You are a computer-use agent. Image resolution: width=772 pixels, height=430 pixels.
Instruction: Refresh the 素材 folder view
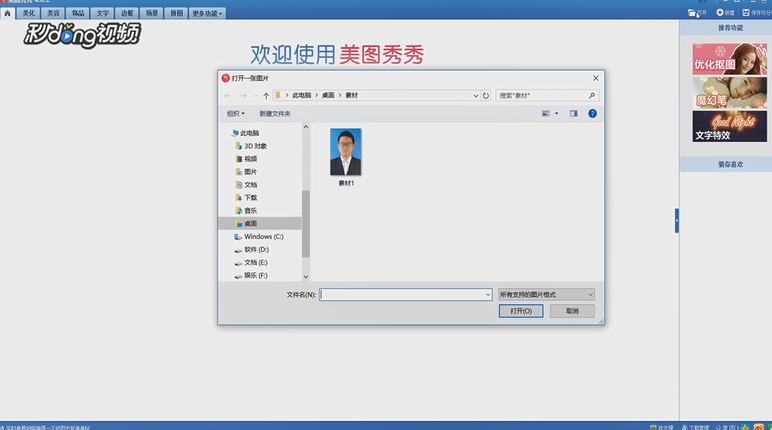coord(486,96)
